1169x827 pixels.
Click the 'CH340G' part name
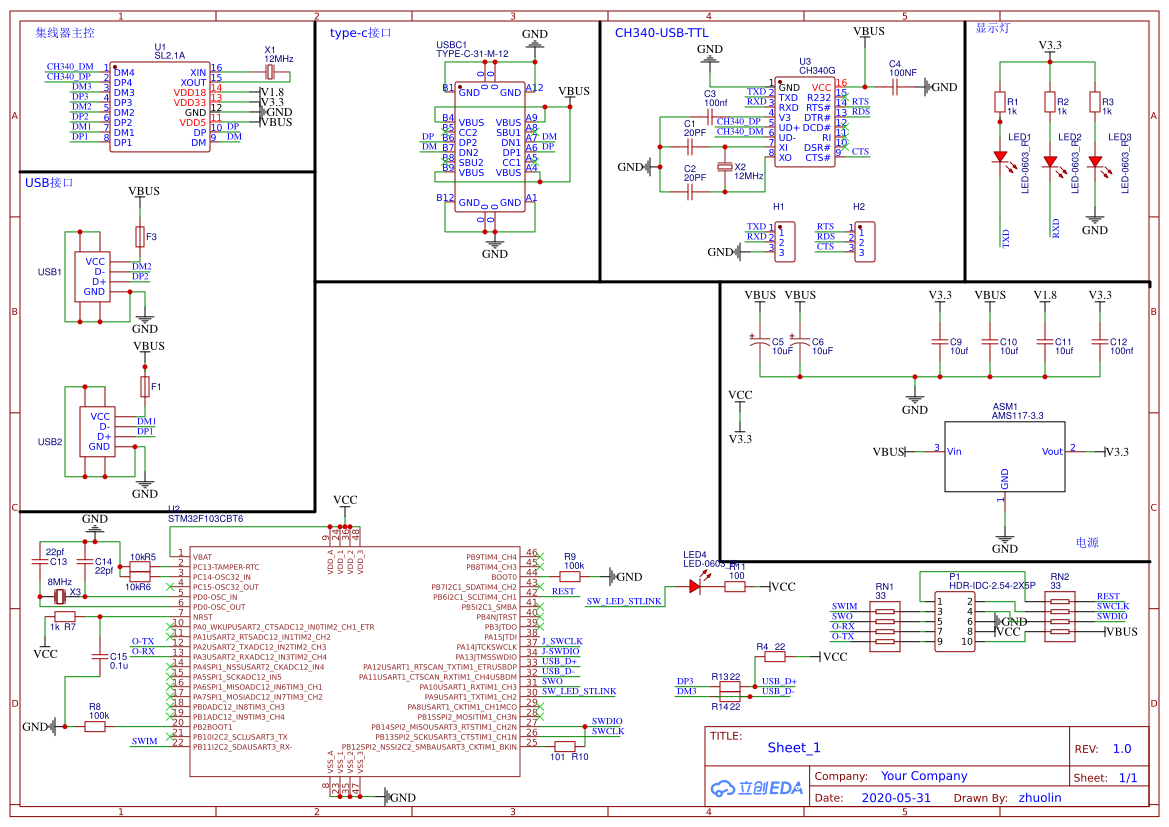817,71
